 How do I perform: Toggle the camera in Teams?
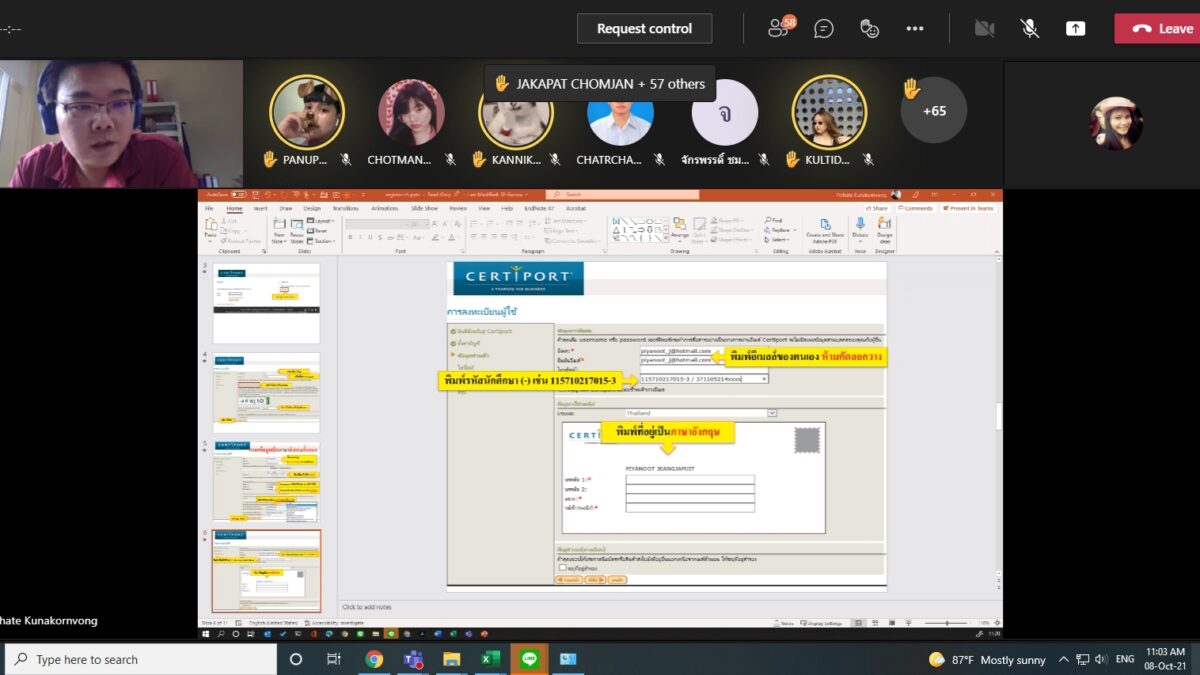point(984,29)
